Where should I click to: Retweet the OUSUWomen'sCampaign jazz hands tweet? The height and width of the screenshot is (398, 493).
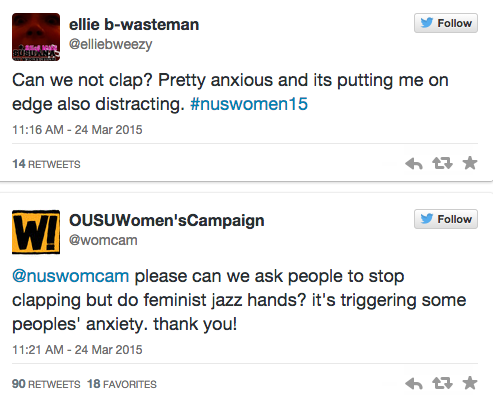tap(442, 383)
